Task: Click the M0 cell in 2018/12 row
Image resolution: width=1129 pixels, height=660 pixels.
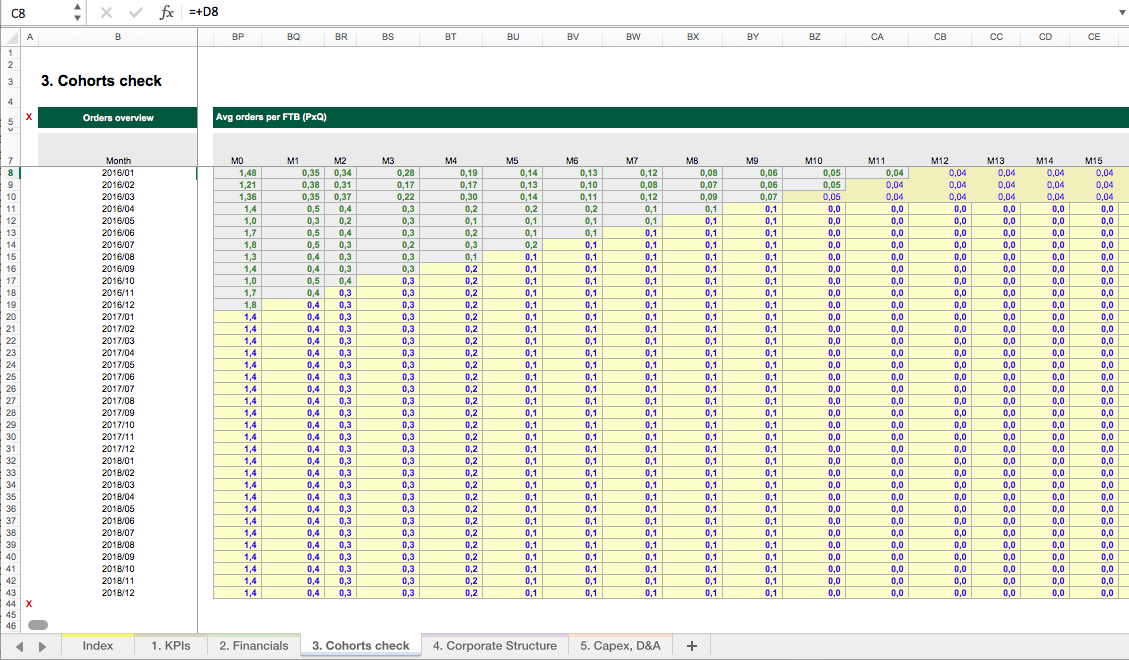Action: 238,593
